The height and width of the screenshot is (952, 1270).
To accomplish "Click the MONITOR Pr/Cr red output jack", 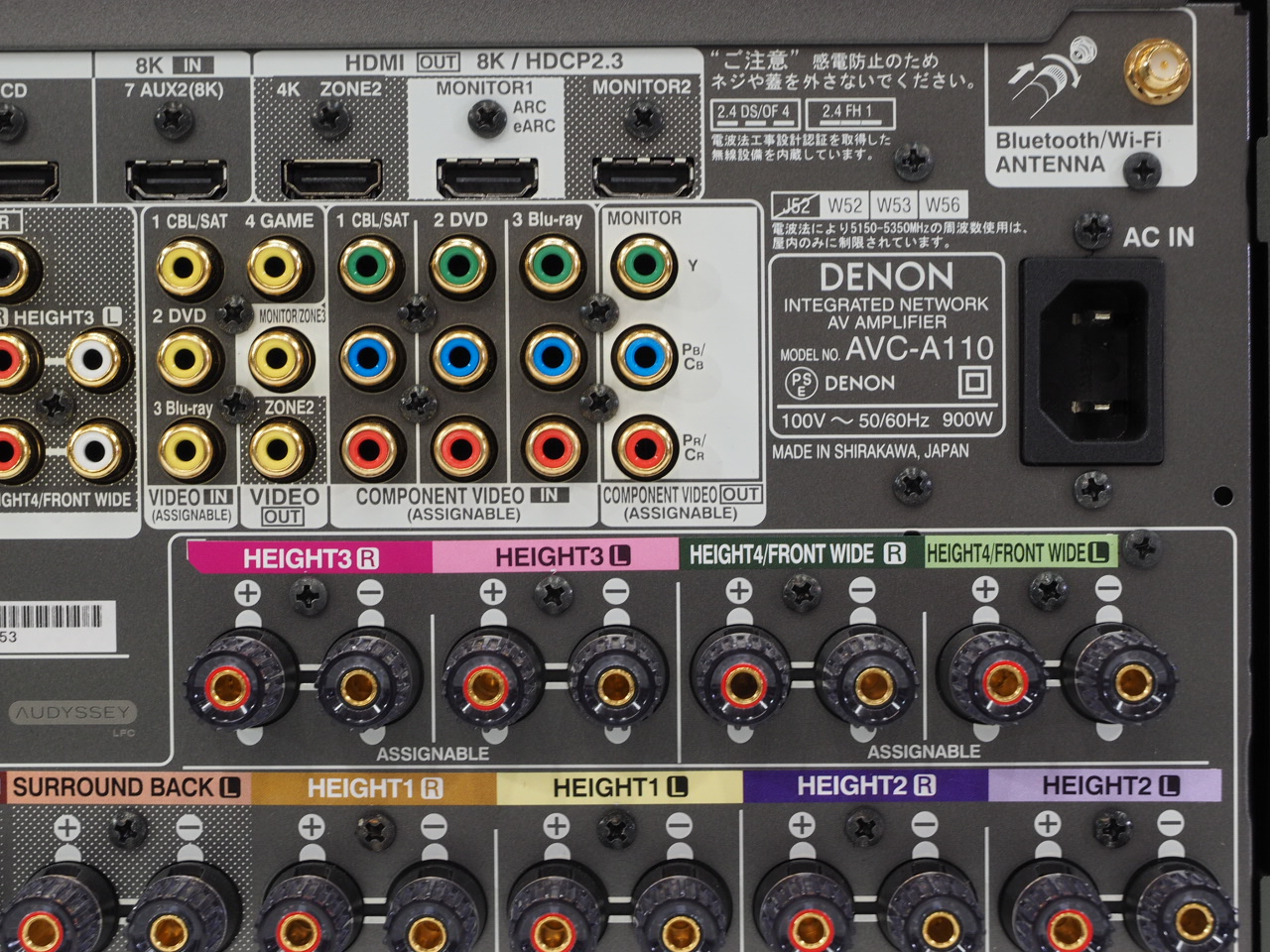I will pyautogui.click(x=645, y=447).
